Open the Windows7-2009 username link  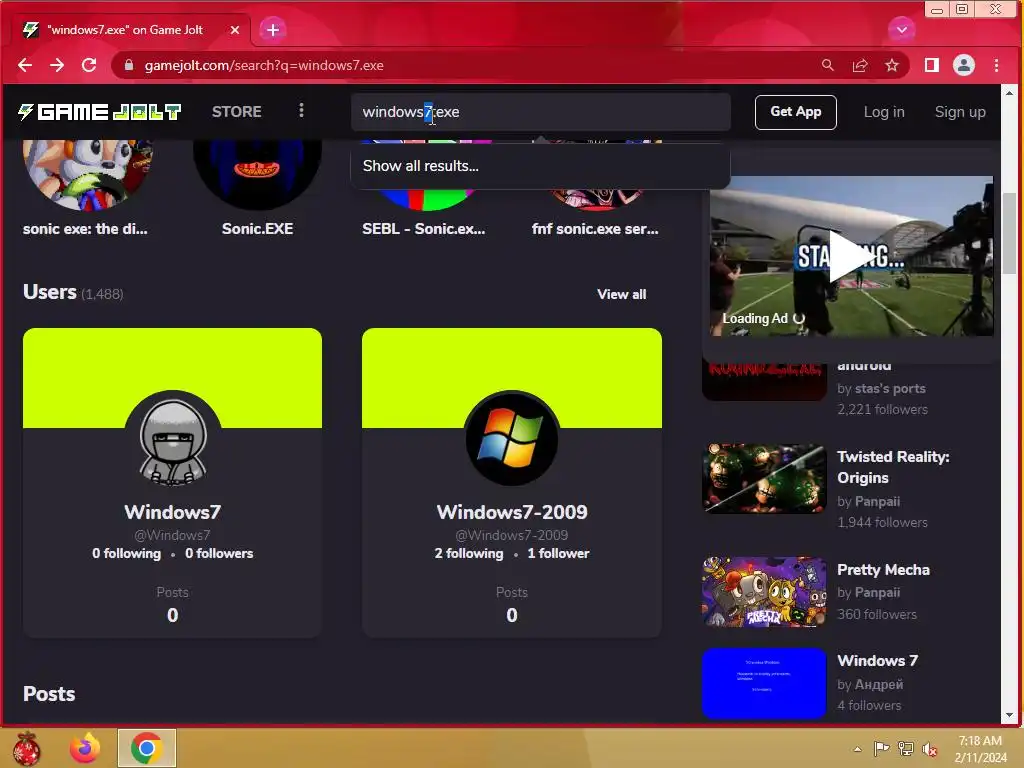(x=512, y=512)
